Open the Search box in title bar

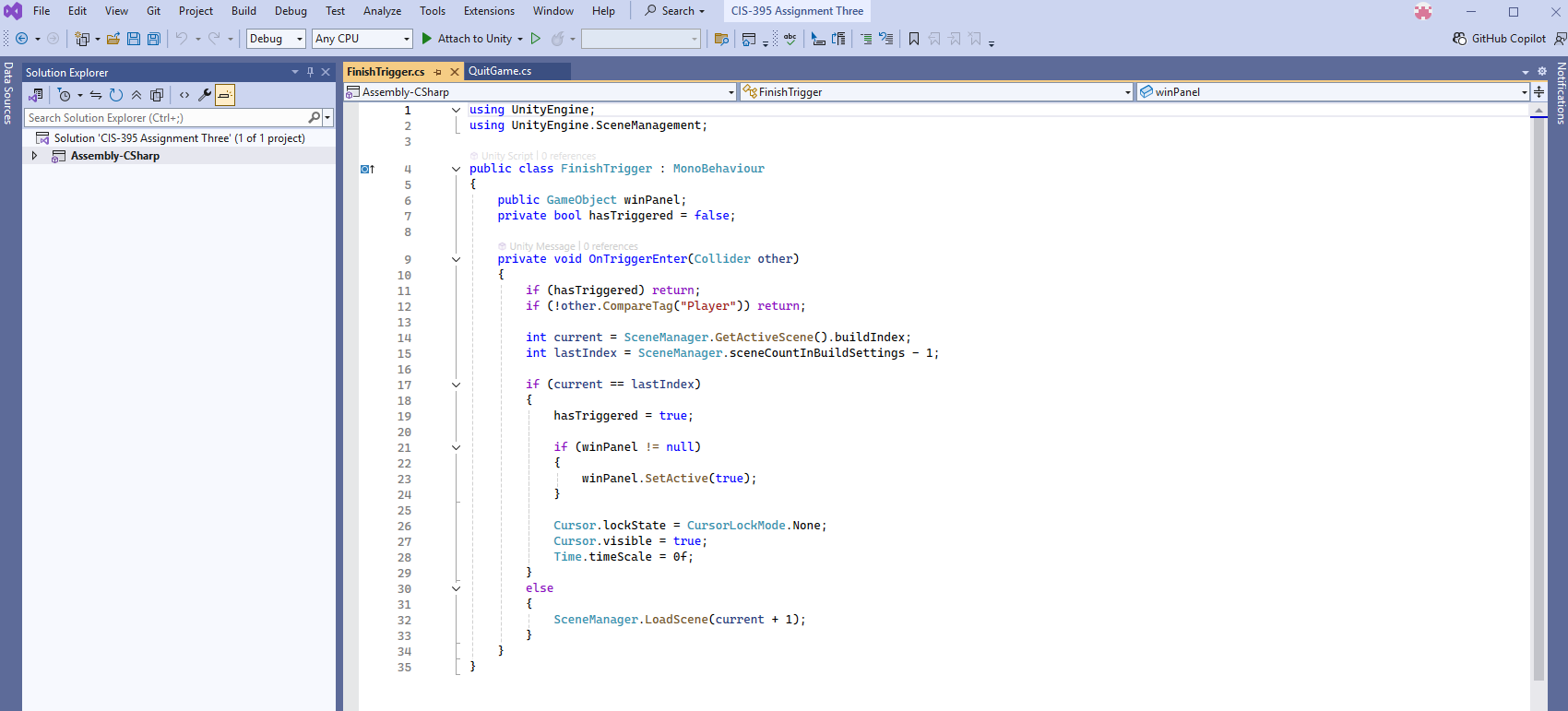click(x=675, y=11)
